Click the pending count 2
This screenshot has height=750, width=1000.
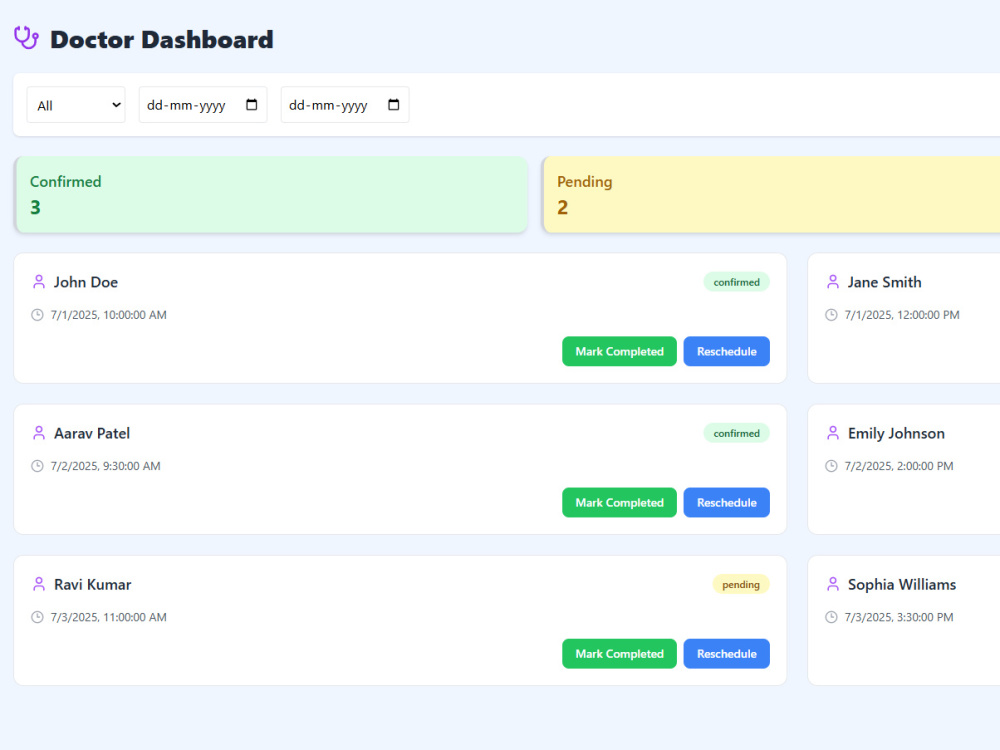tap(562, 207)
